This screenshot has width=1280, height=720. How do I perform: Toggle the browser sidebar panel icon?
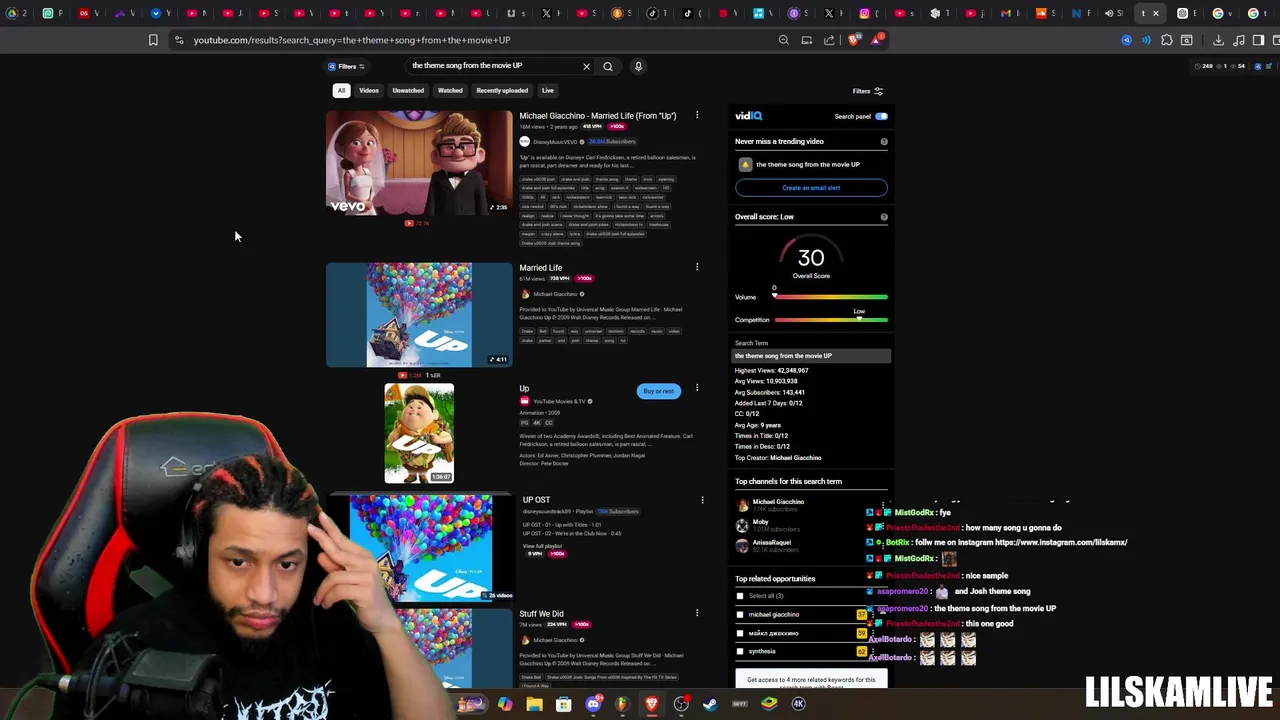click(x=1258, y=40)
